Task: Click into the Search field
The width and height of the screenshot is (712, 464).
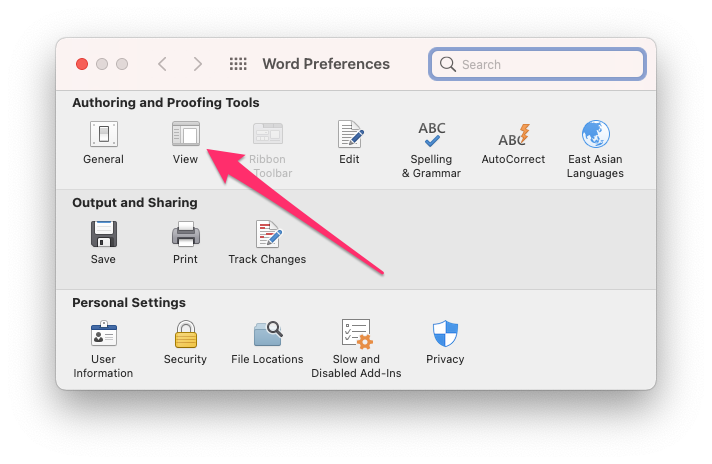Action: (537, 64)
